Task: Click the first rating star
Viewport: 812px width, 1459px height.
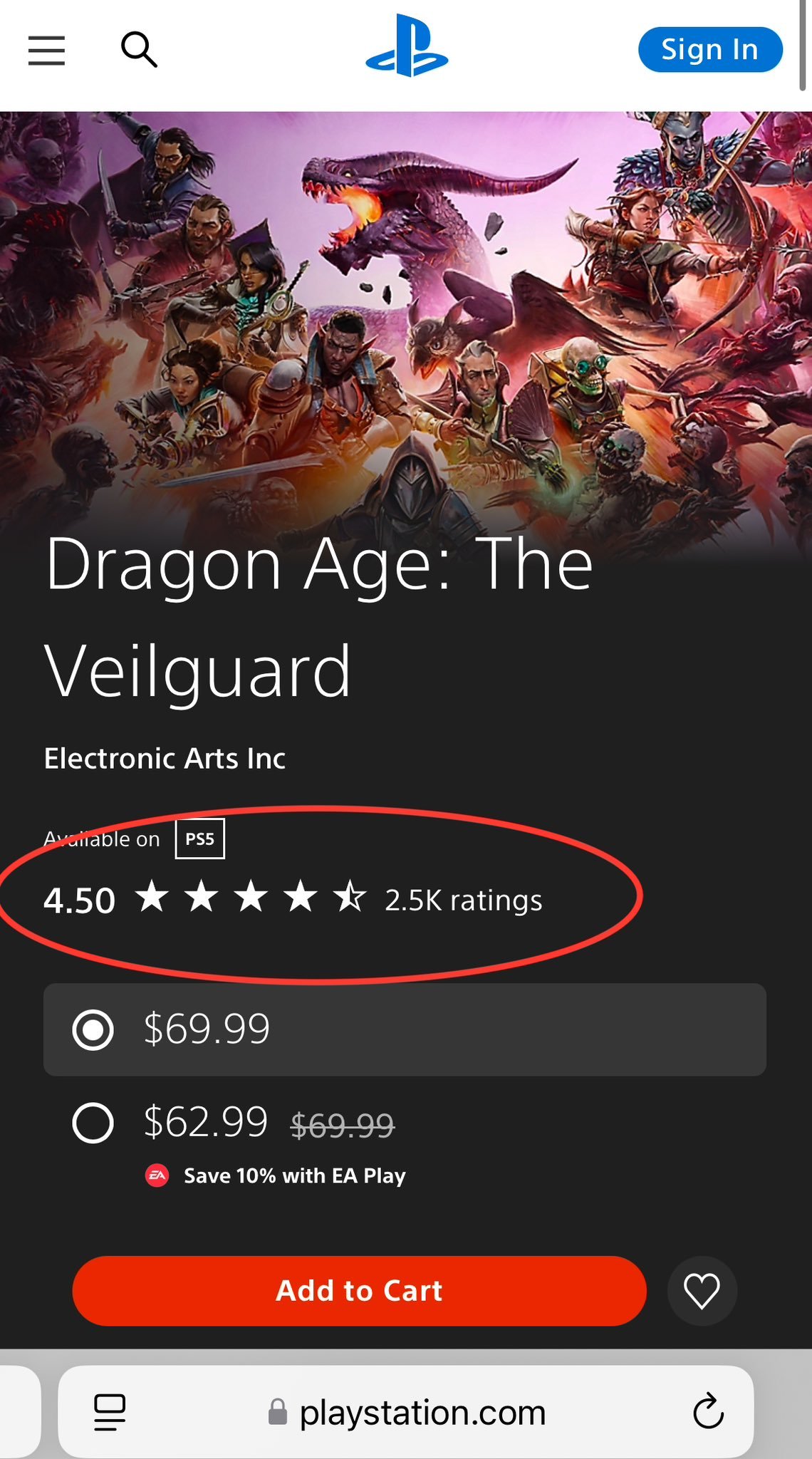Action: coord(152,897)
